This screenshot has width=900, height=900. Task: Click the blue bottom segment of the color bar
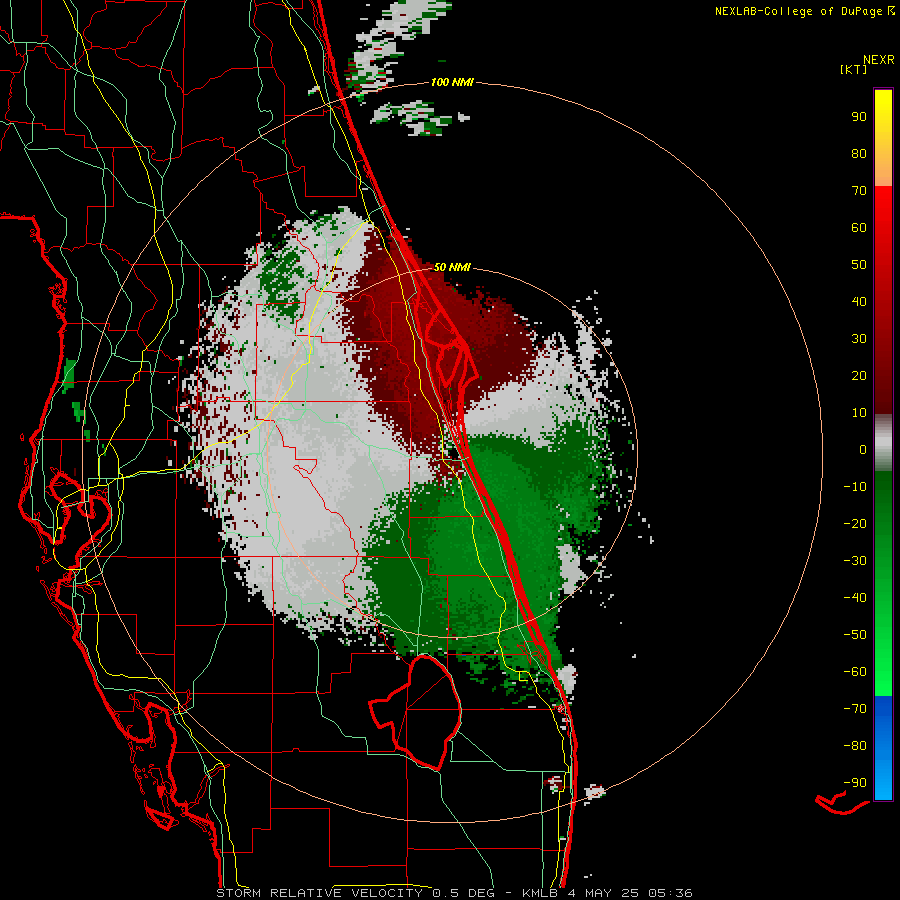(x=883, y=747)
